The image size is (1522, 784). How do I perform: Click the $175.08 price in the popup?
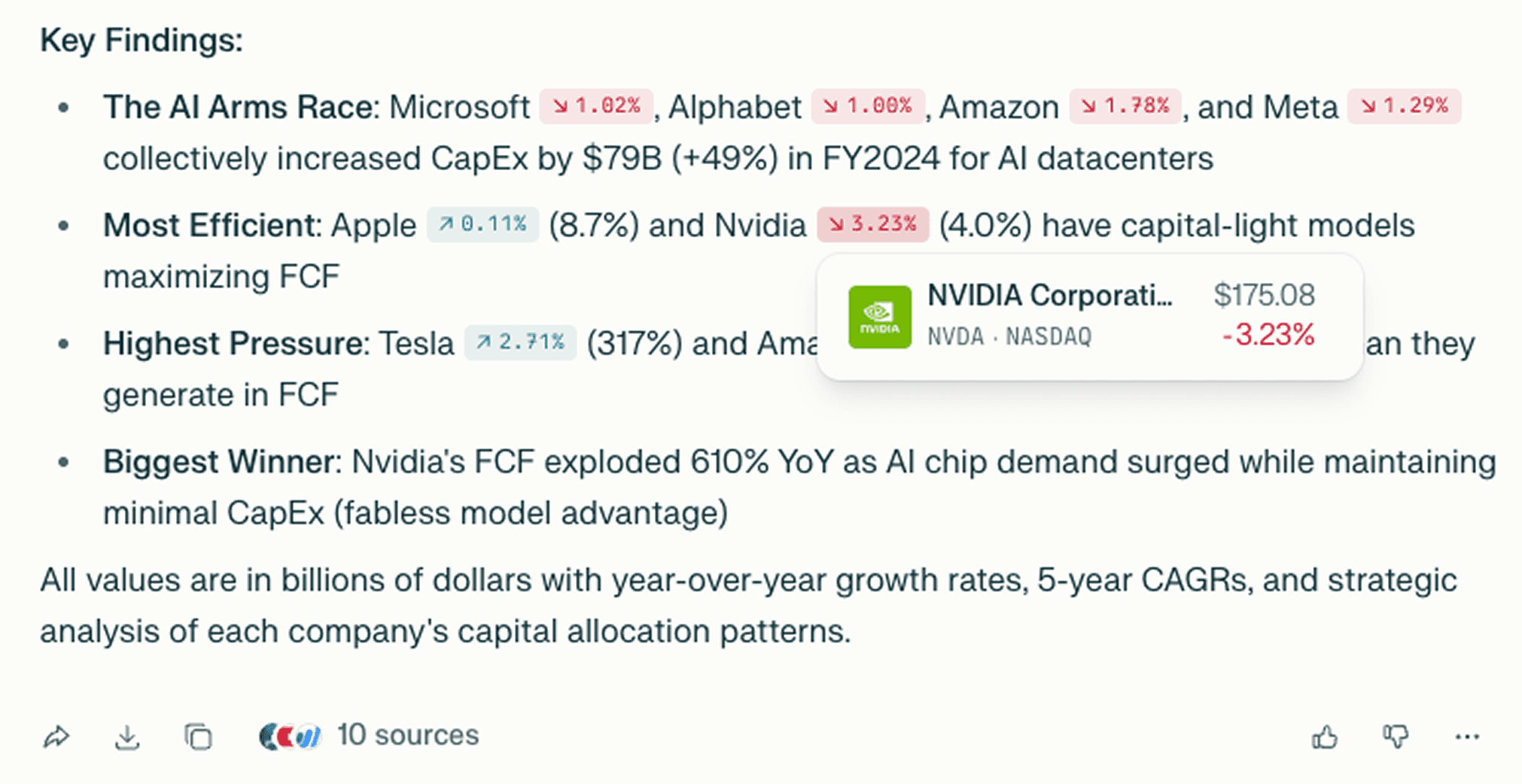(x=1264, y=295)
